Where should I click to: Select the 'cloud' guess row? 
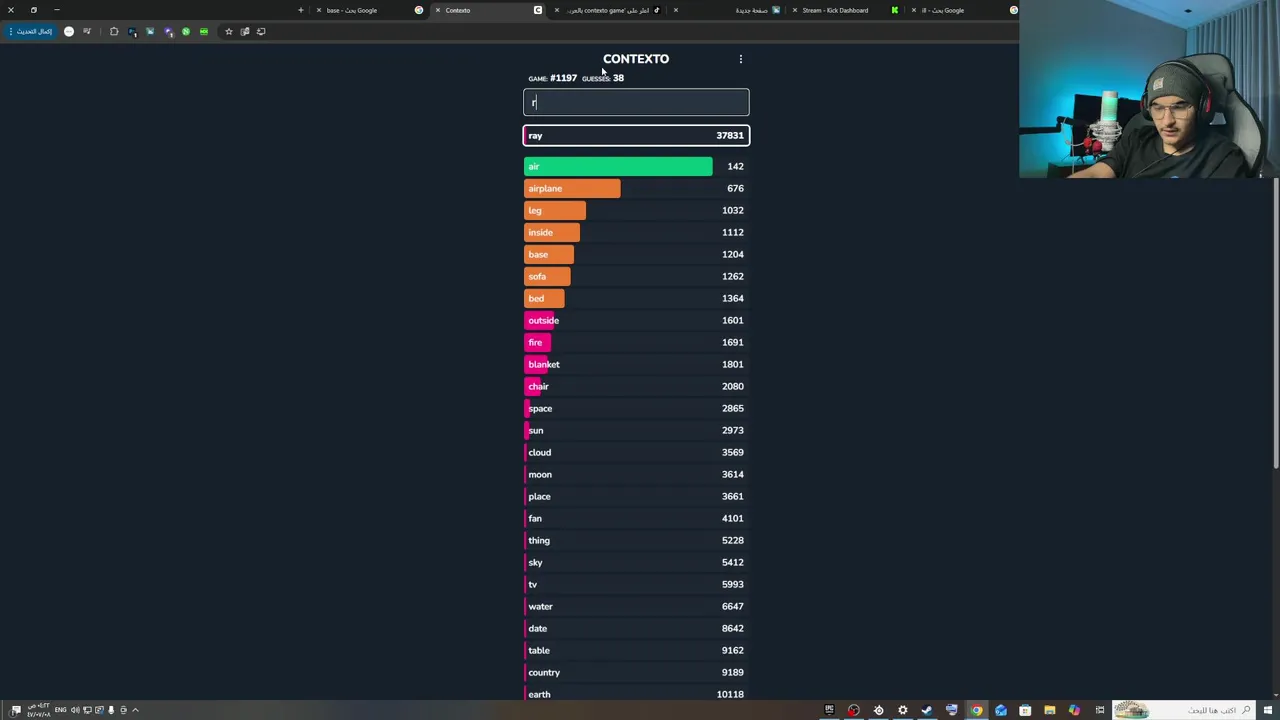tap(636, 452)
